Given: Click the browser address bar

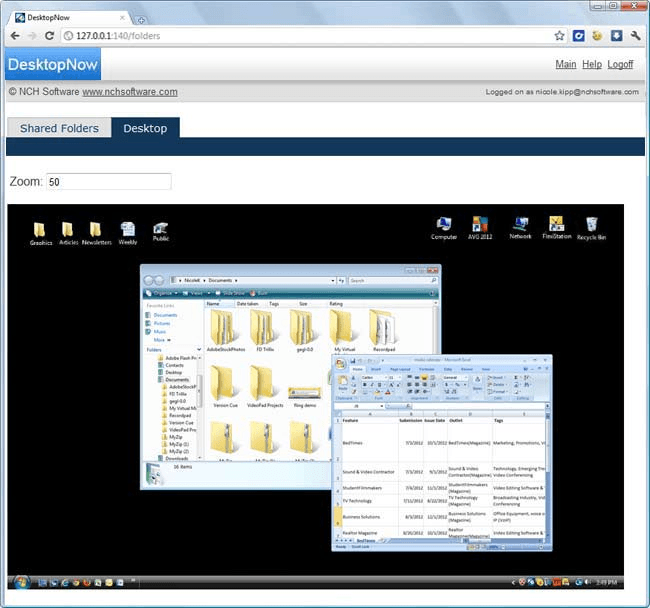Looking at the screenshot, I should pyautogui.click(x=300, y=36).
